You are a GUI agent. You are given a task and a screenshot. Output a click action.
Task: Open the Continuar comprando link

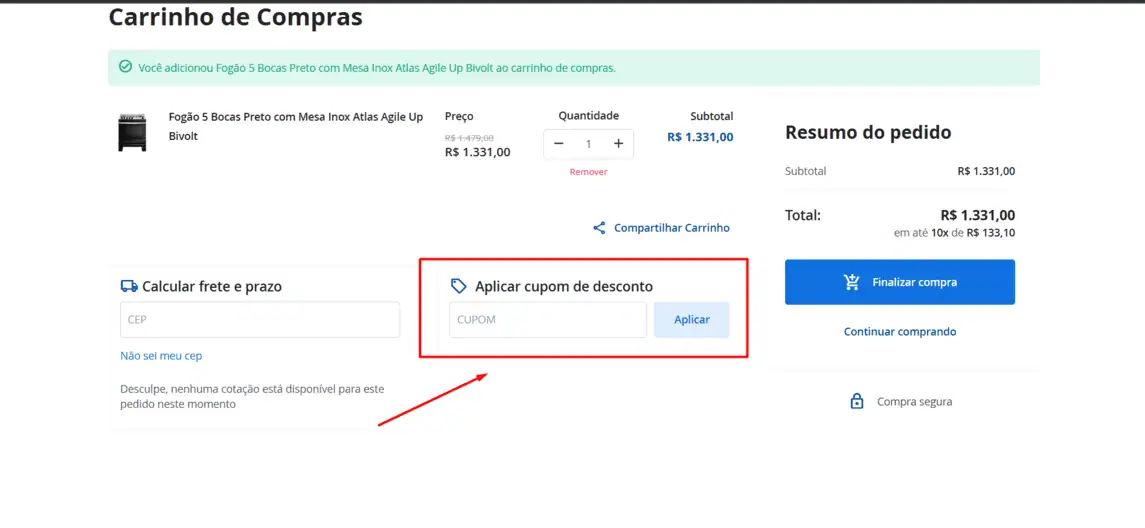(900, 332)
